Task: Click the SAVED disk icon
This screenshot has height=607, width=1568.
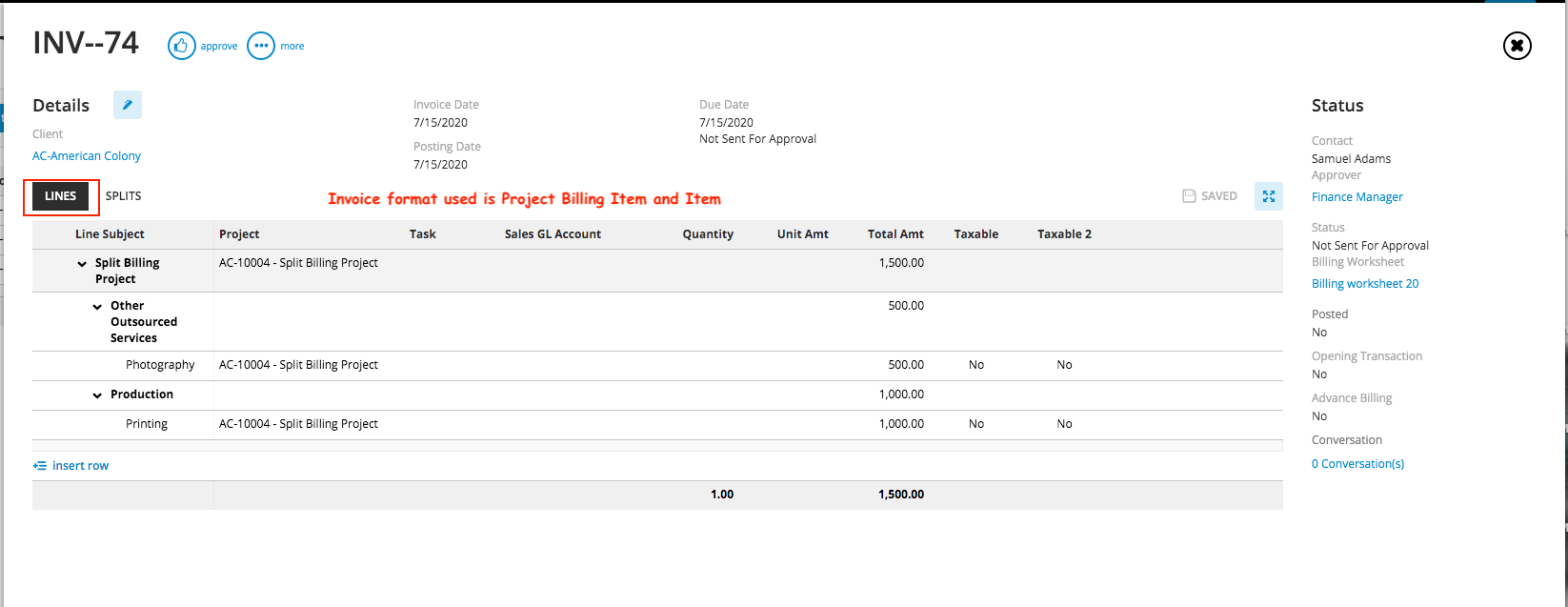Action: pyautogui.click(x=1189, y=196)
